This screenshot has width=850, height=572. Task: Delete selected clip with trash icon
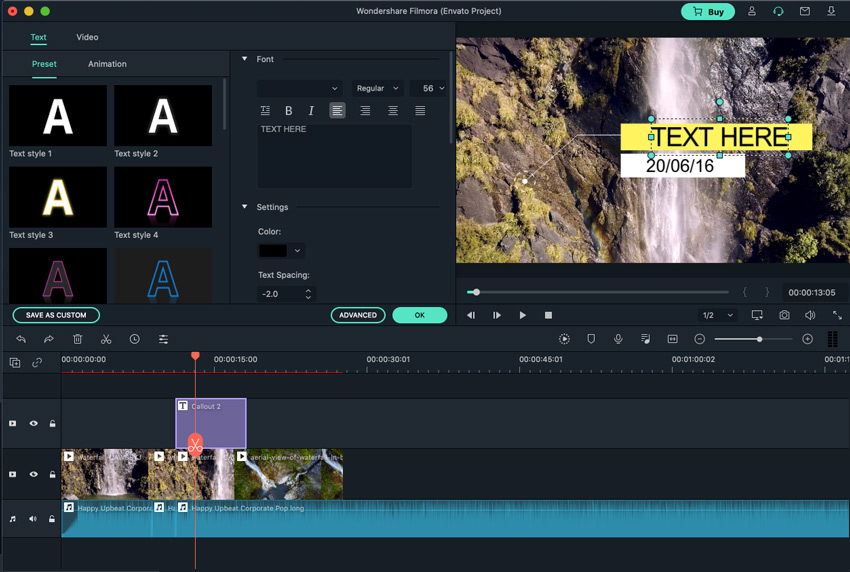click(78, 339)
